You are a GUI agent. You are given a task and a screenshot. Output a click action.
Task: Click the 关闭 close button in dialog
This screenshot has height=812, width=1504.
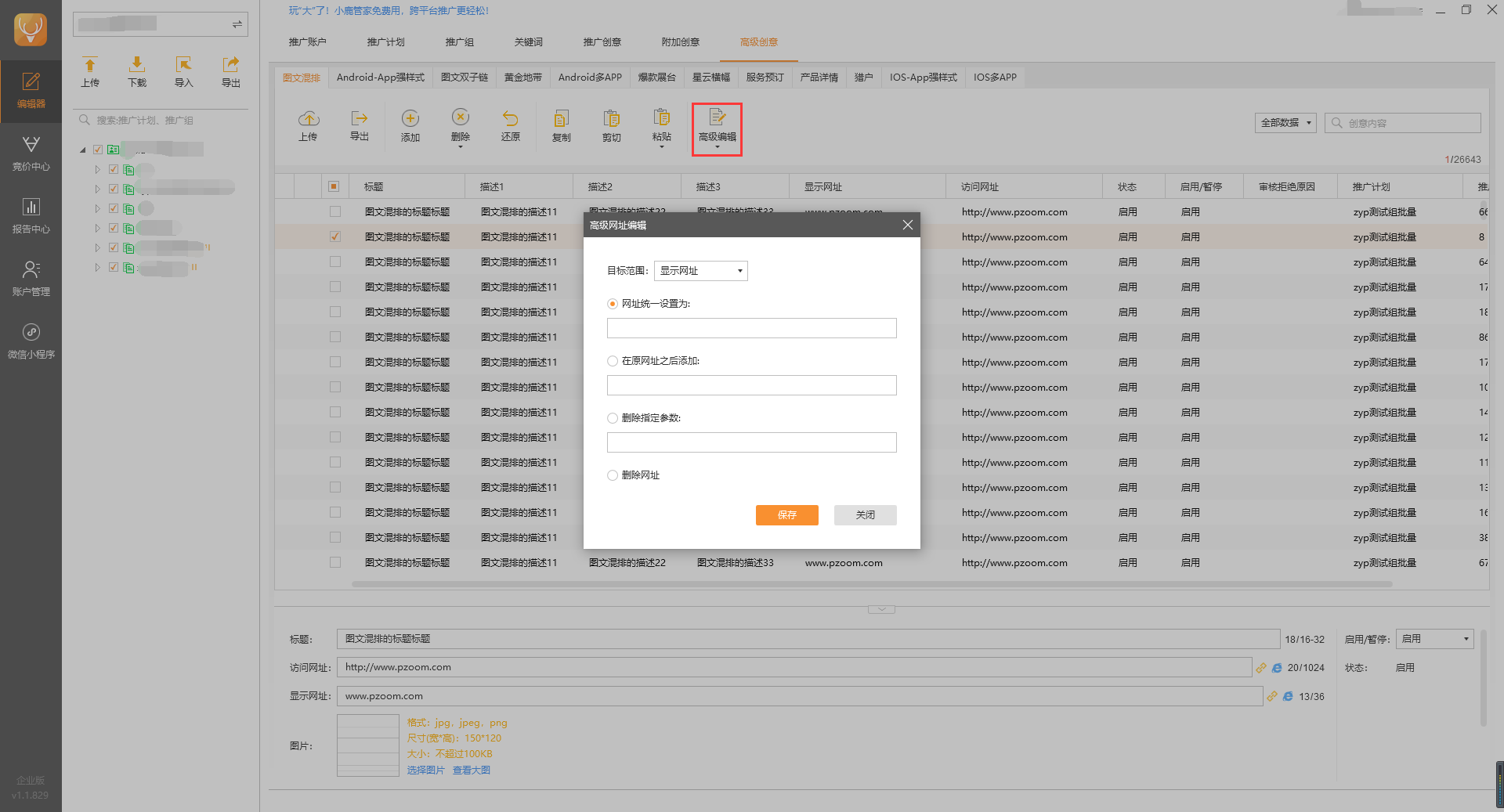pyautogui.click(x=866, y=515)
